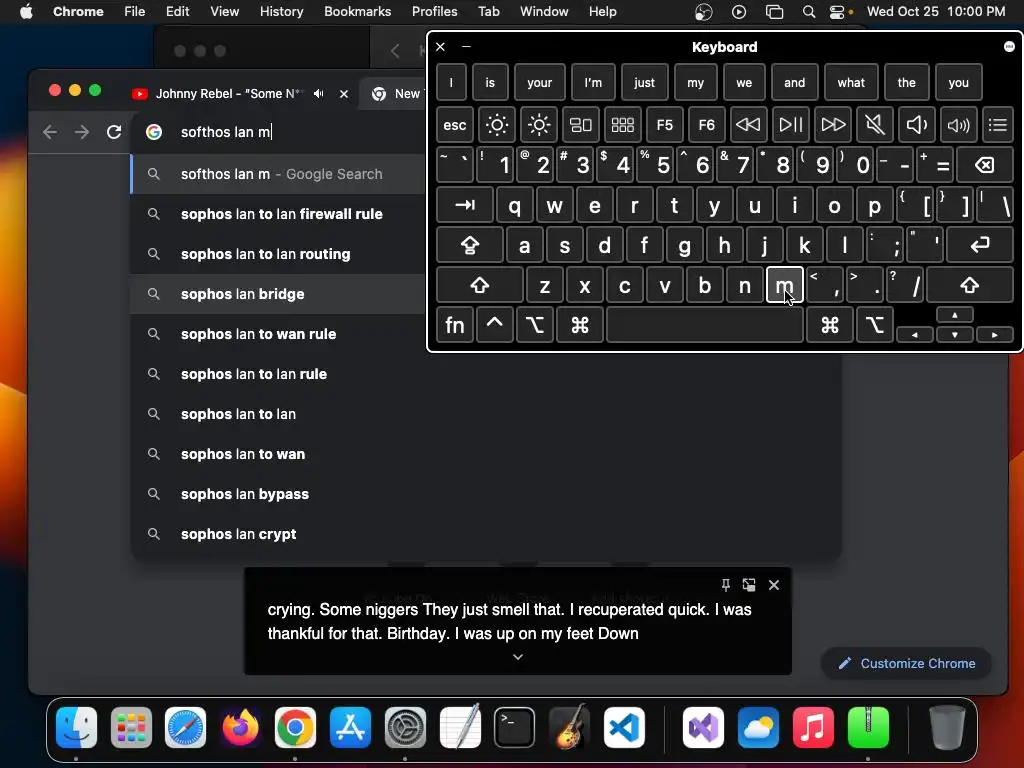The height and width of the screenshot is (768, 1024).
Task: Toggle the control caret key
Action: coord(494,325)
